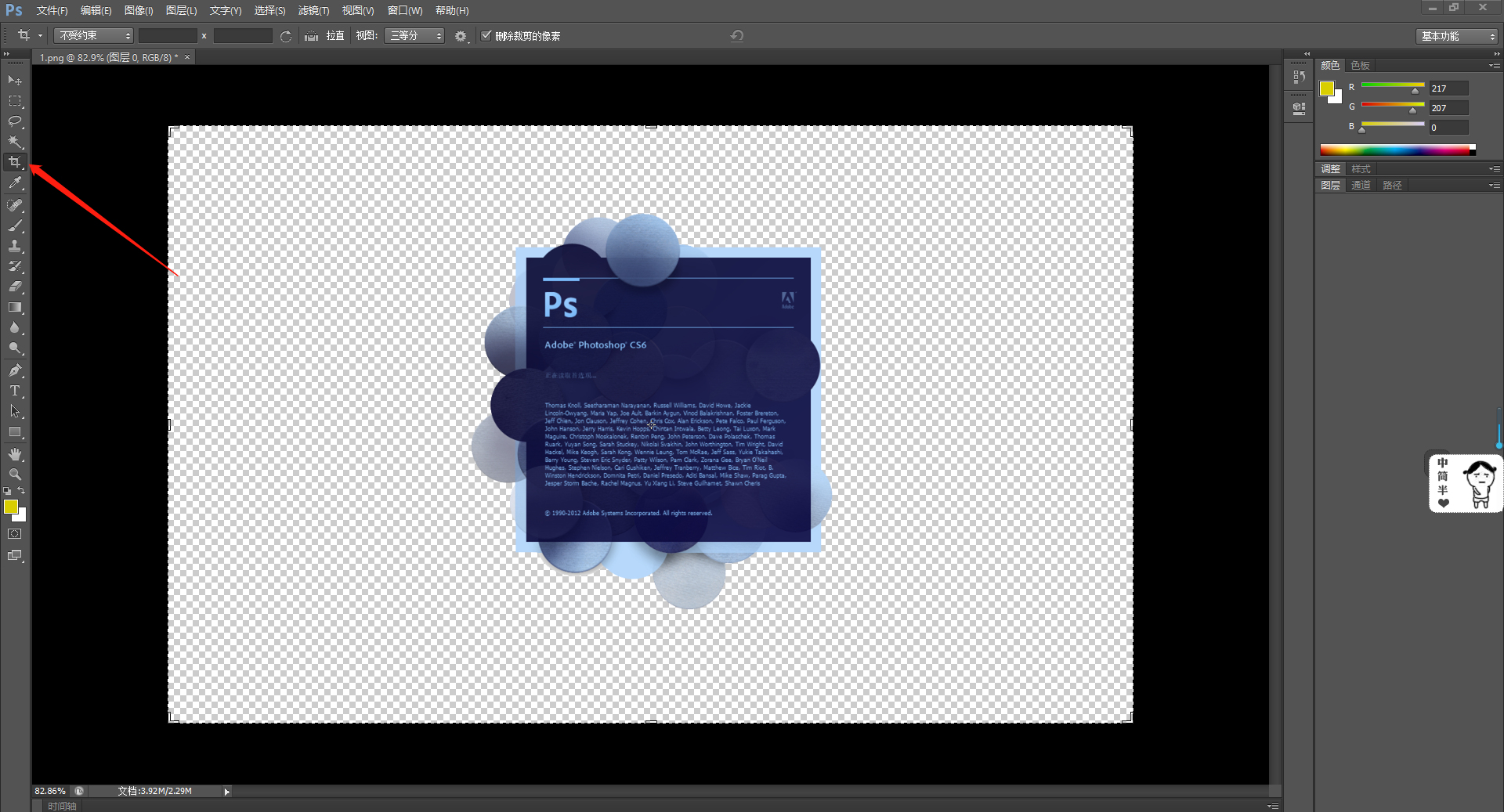Open the Adjustments panel flyout menu
The height and width of the screenshot is (812, 1504).
click(1494, 169)
